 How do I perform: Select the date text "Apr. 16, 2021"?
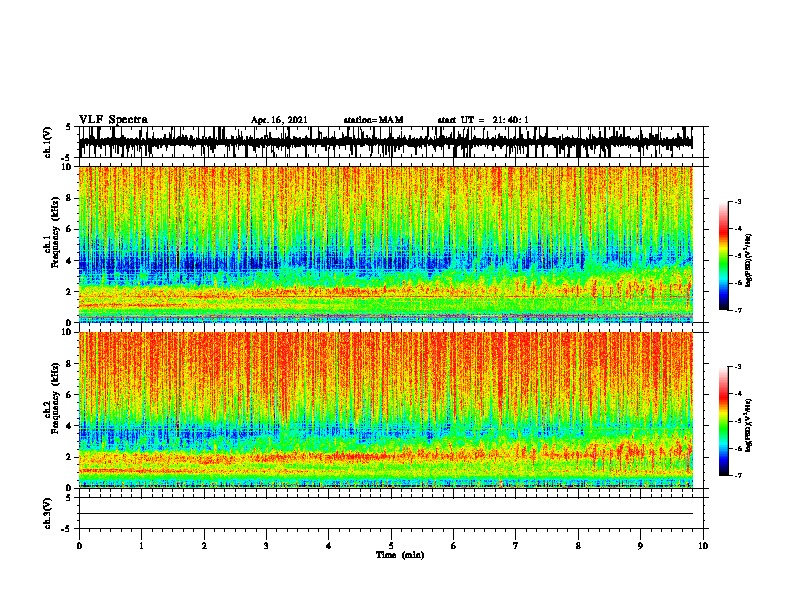pos(279,120)
